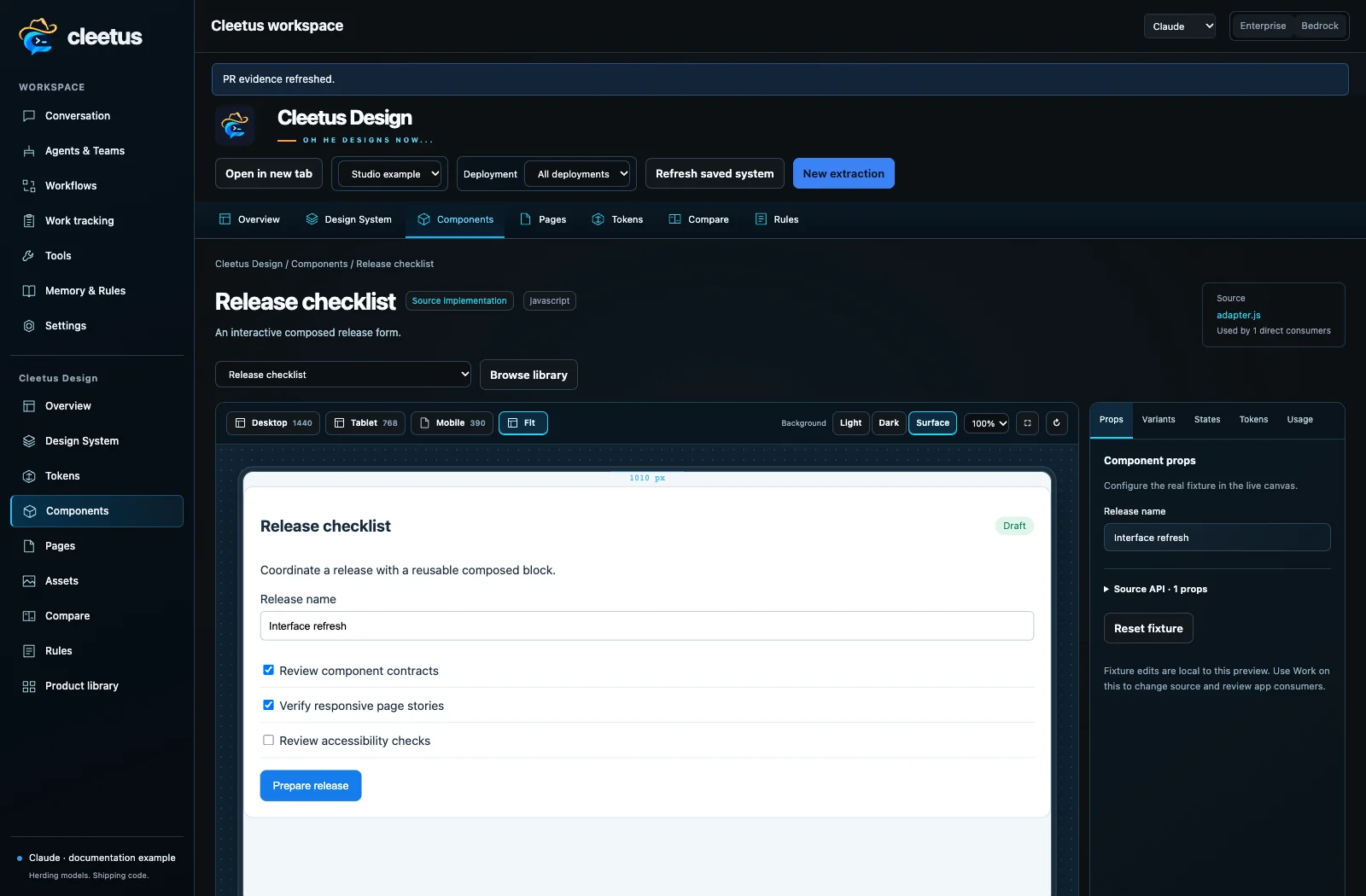This screenshot has height=896, width=1366.
Task: Click the Cleetus logo icon in sidebar
Action: tap(38, 36)
